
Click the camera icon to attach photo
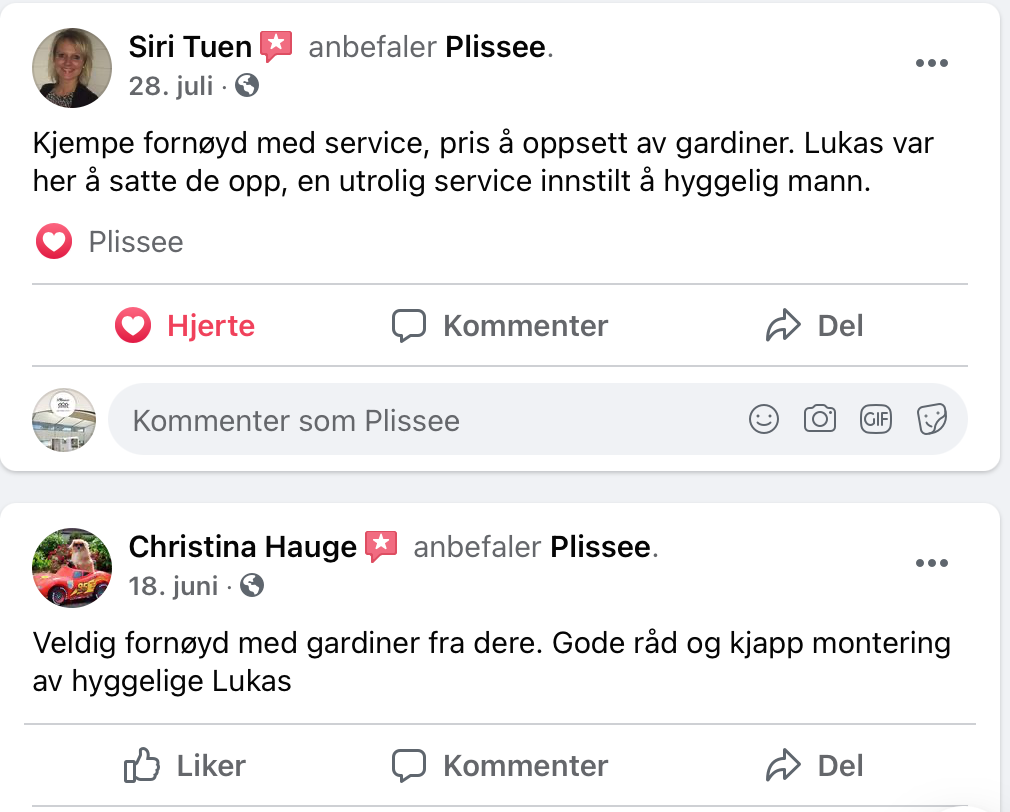[x=820, y=420]
